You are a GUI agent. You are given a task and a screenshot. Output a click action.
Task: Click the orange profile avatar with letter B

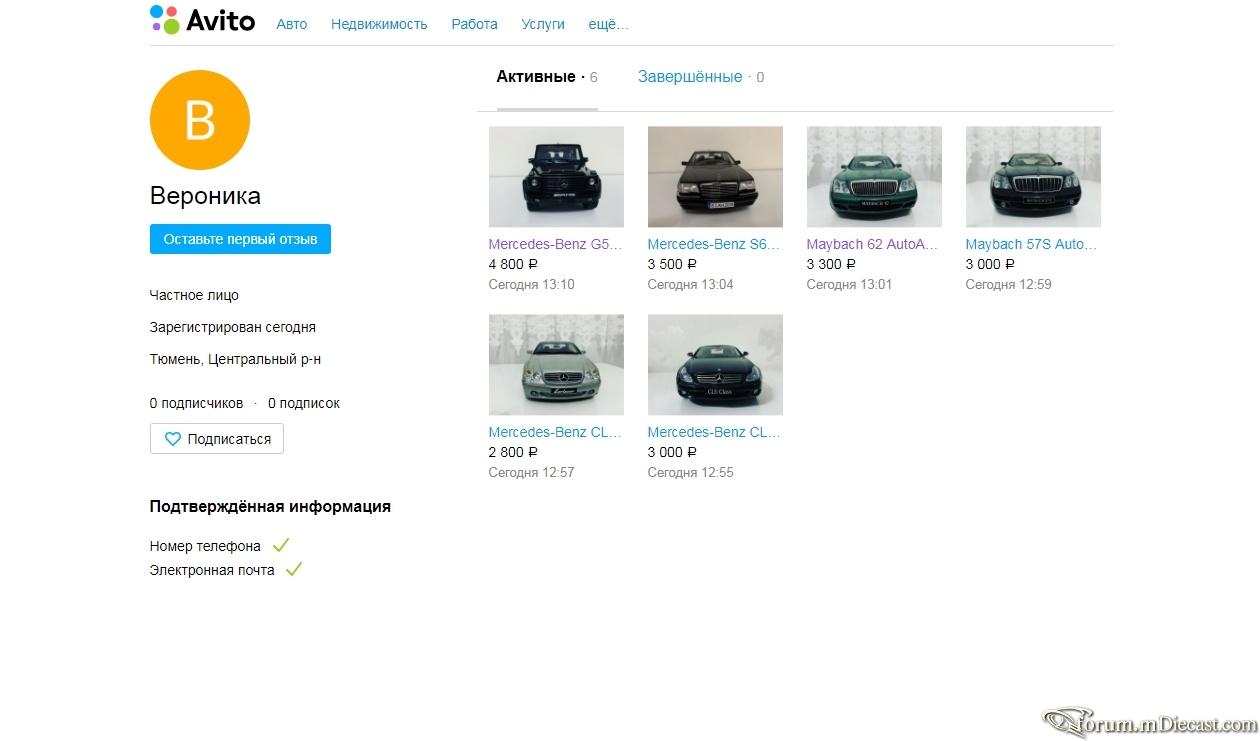tap(200, 120)
